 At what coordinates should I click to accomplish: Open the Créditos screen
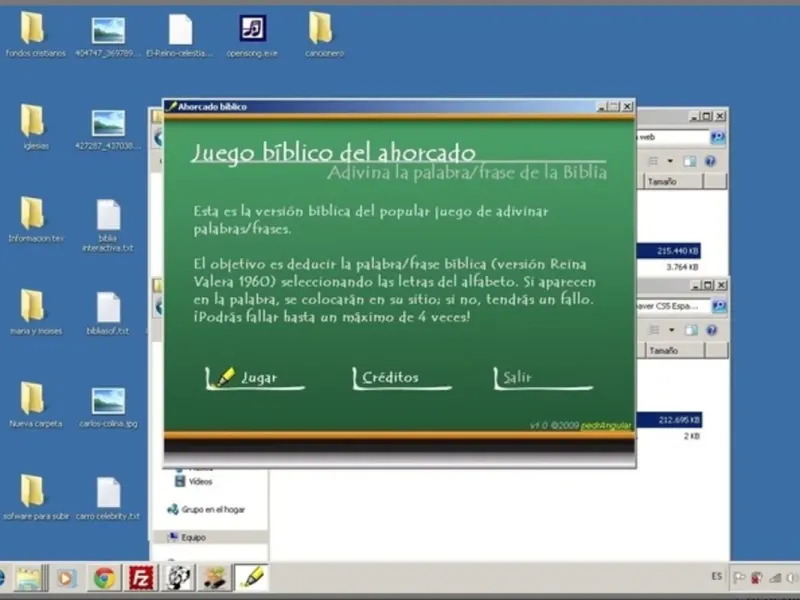coord(402,378)
